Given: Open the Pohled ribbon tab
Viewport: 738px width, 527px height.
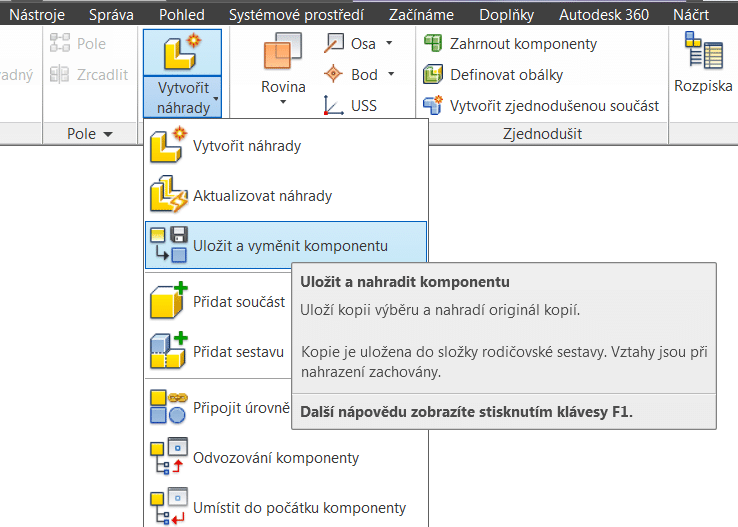Looking at the screenshot, I should tap(182, 15).
